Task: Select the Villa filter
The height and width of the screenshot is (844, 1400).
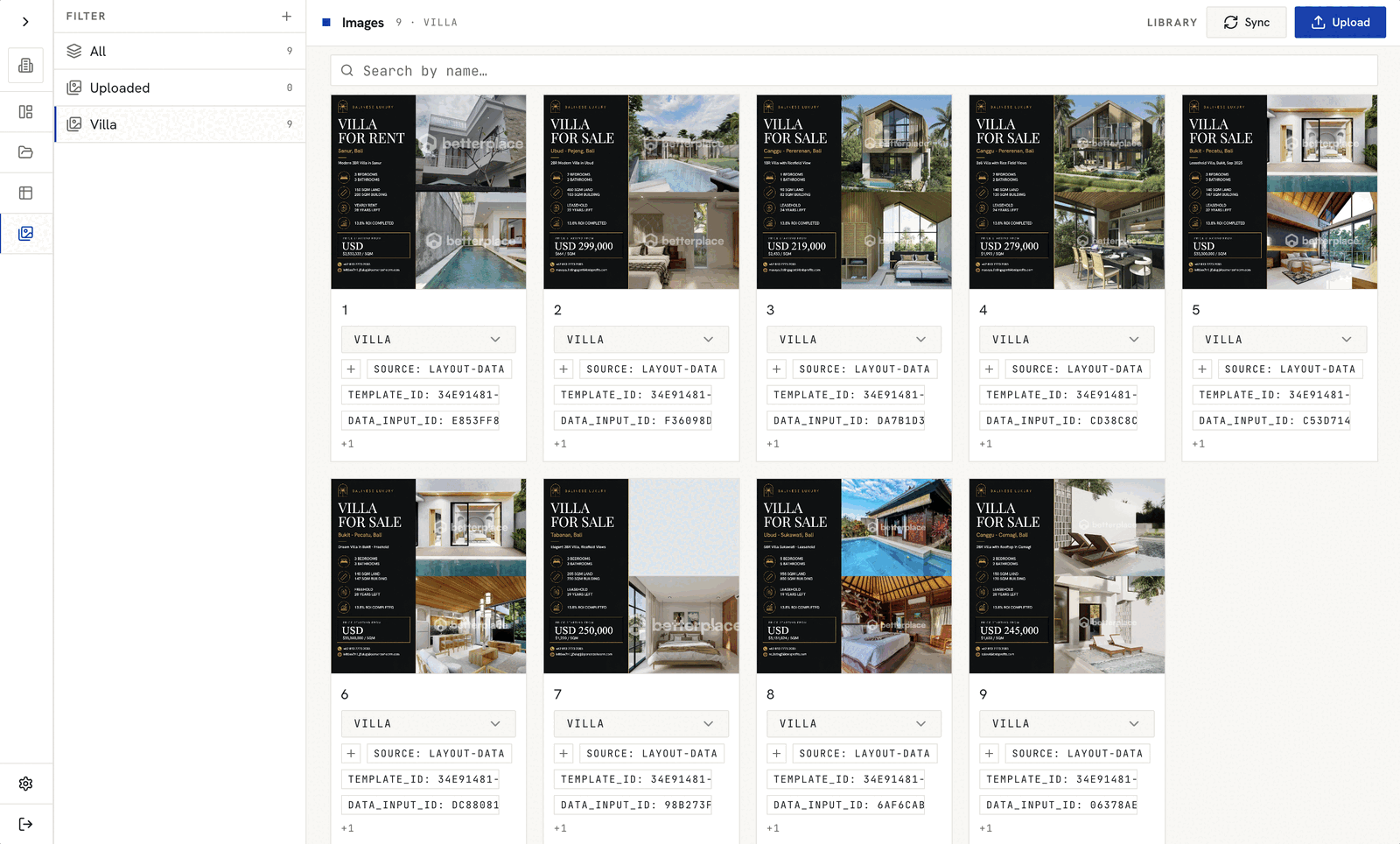Action: tap(179, 124)
